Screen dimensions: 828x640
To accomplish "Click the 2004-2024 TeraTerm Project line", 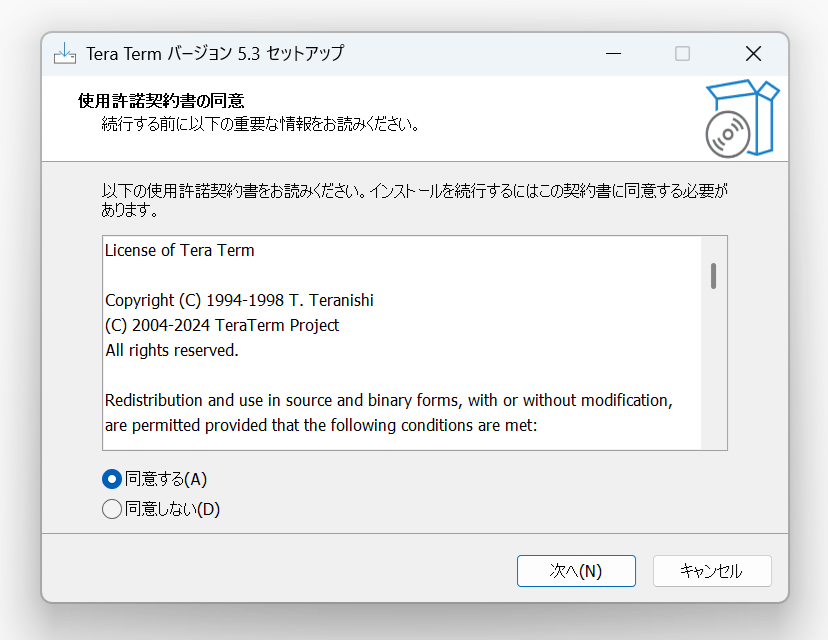I will tap(222, 325).
